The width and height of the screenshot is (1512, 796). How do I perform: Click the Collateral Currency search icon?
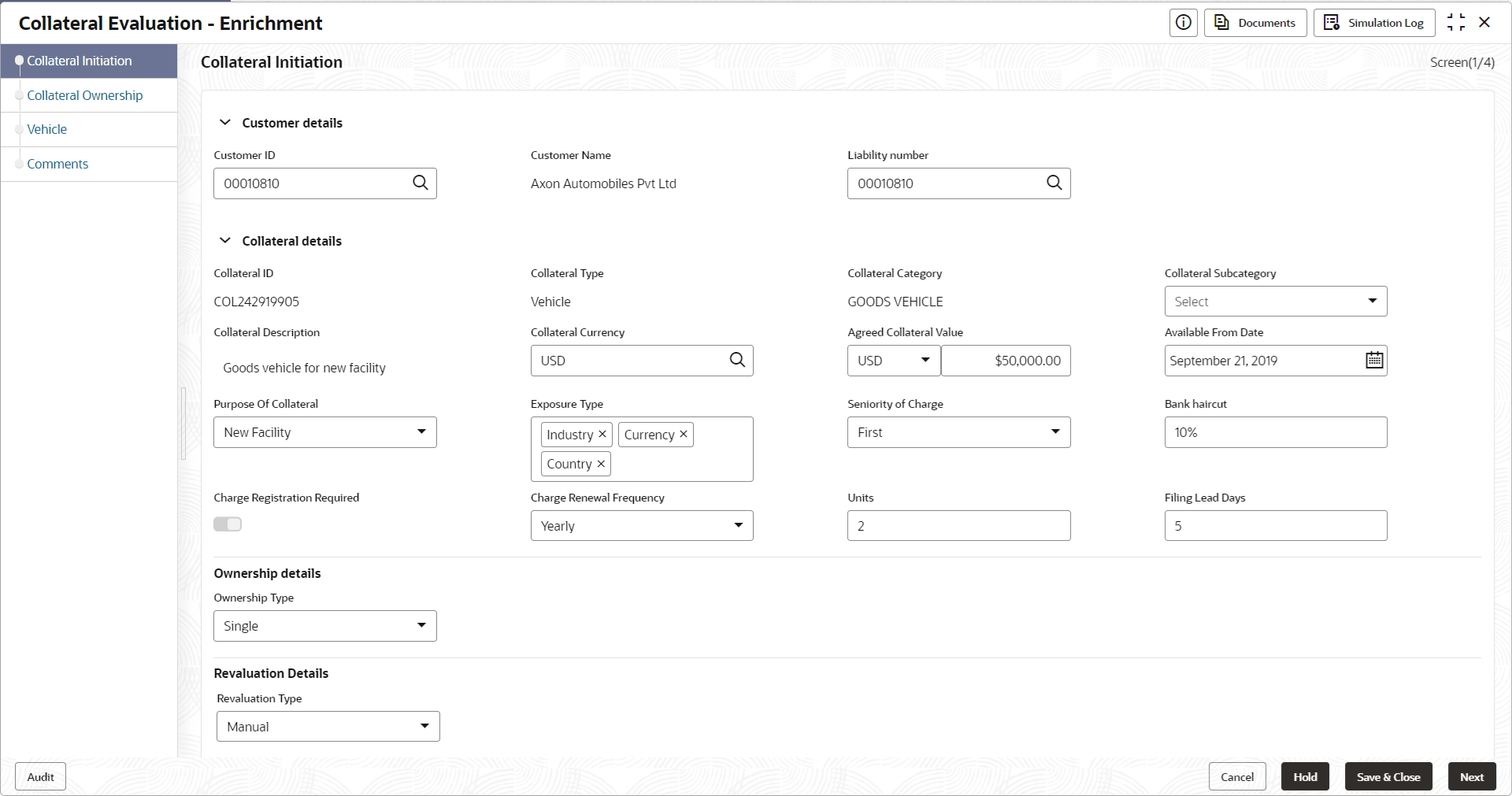(x=737, y=360)
